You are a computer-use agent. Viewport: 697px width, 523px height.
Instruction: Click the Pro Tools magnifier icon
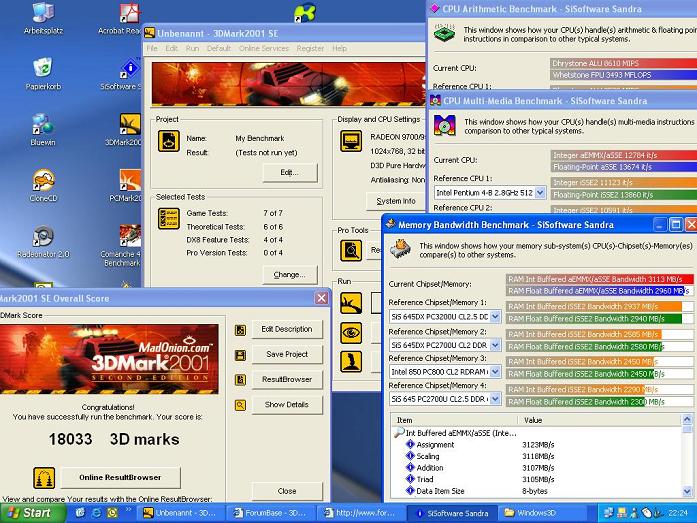coord(351,251)
